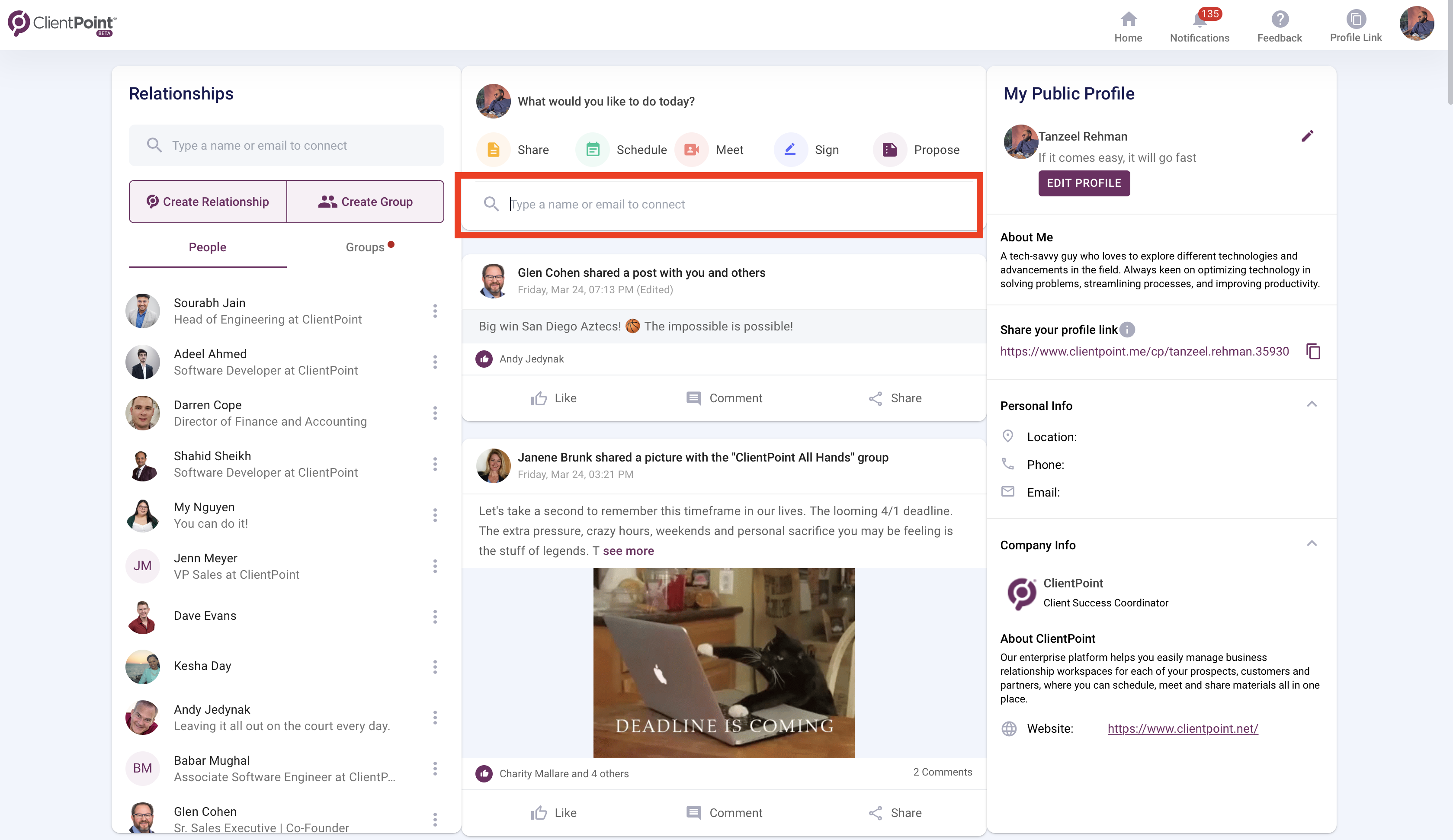Click the Sign pen icon
The height and width of the screenshot is (840, 1453).
(790, 150)
